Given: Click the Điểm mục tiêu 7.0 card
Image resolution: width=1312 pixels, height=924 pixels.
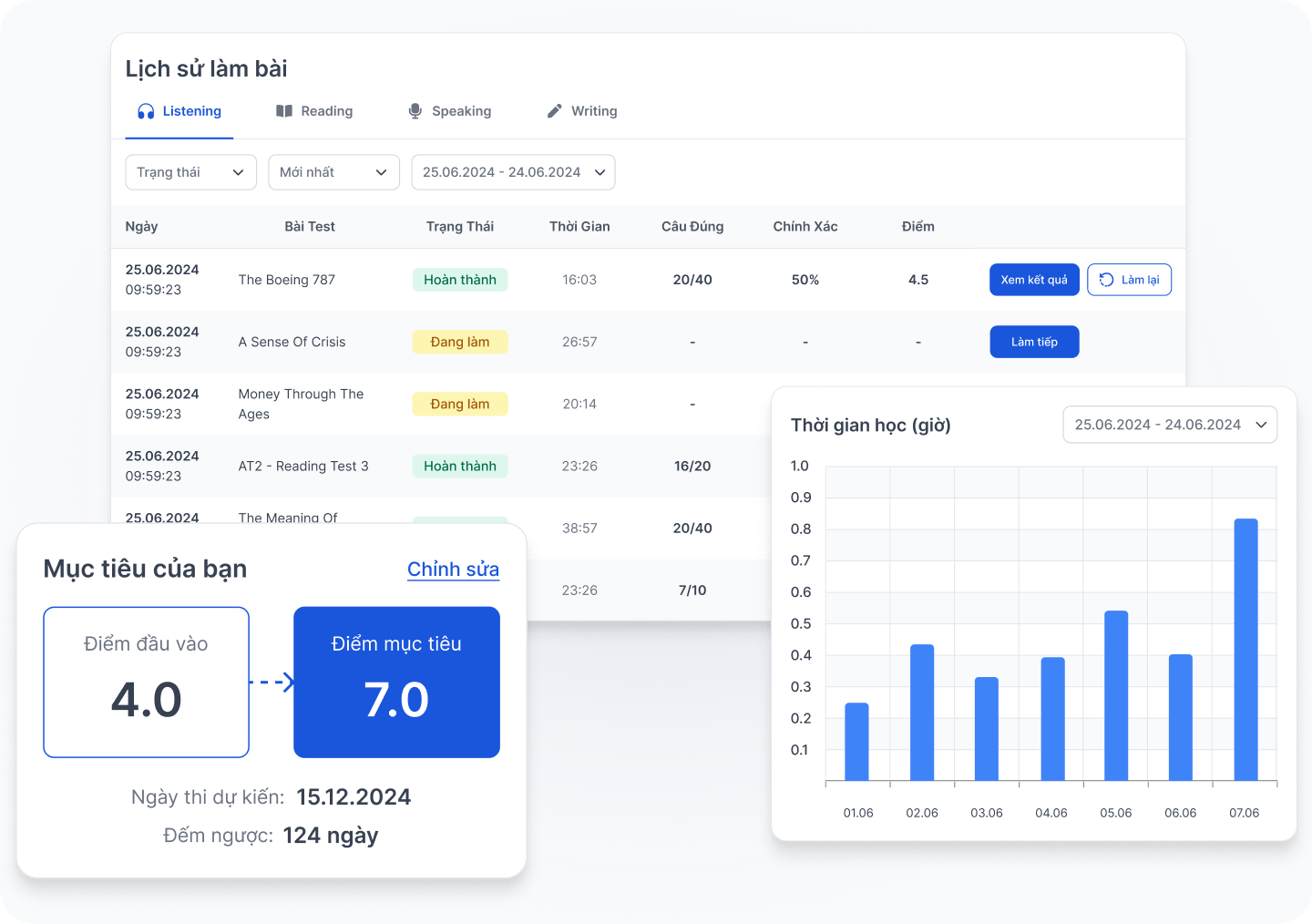Looking at the screenshot, I should [396, 682].
